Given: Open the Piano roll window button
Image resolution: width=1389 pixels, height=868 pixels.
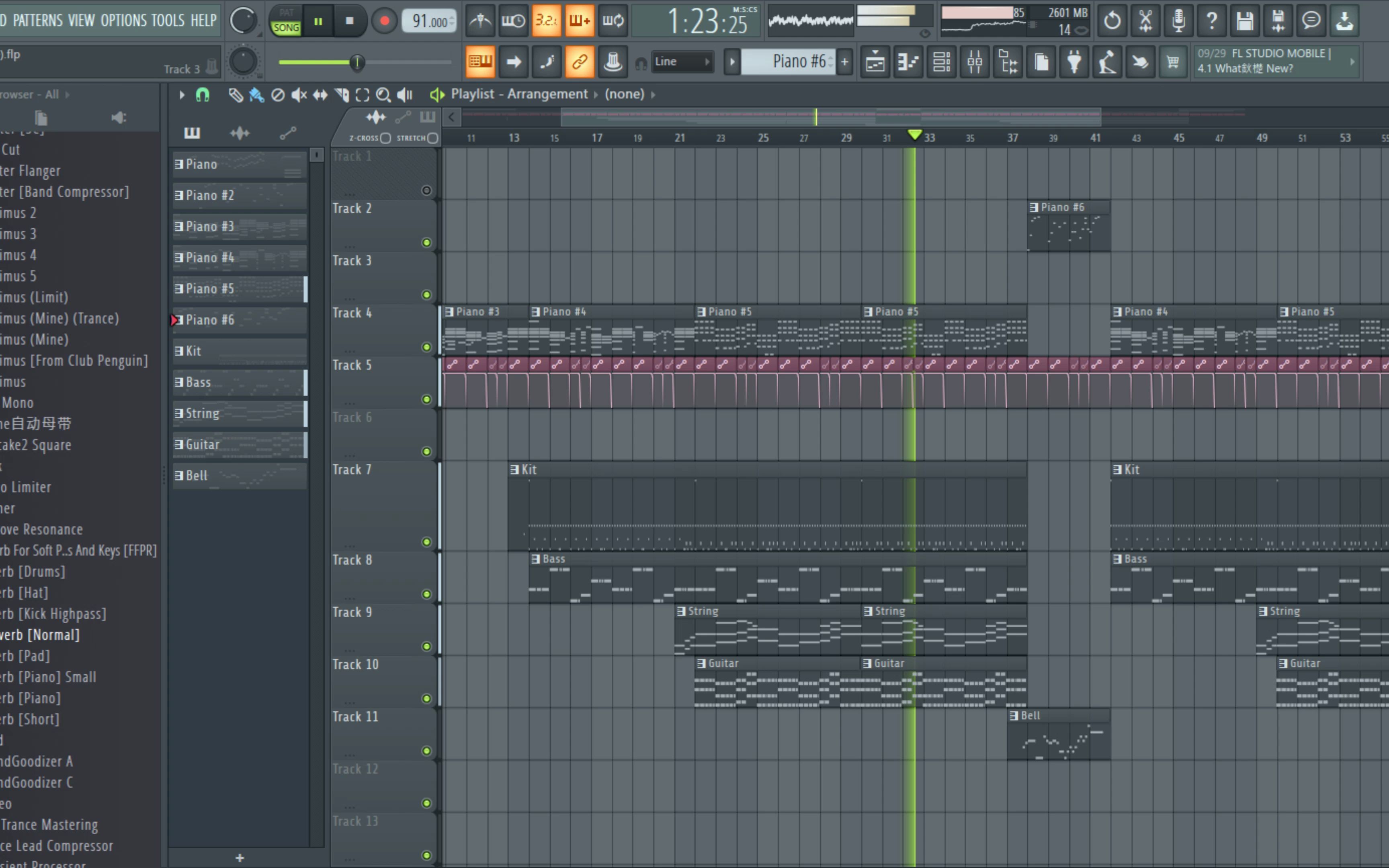Looking at the screenshot, I should pyautogui.click(x=908, y=61).
